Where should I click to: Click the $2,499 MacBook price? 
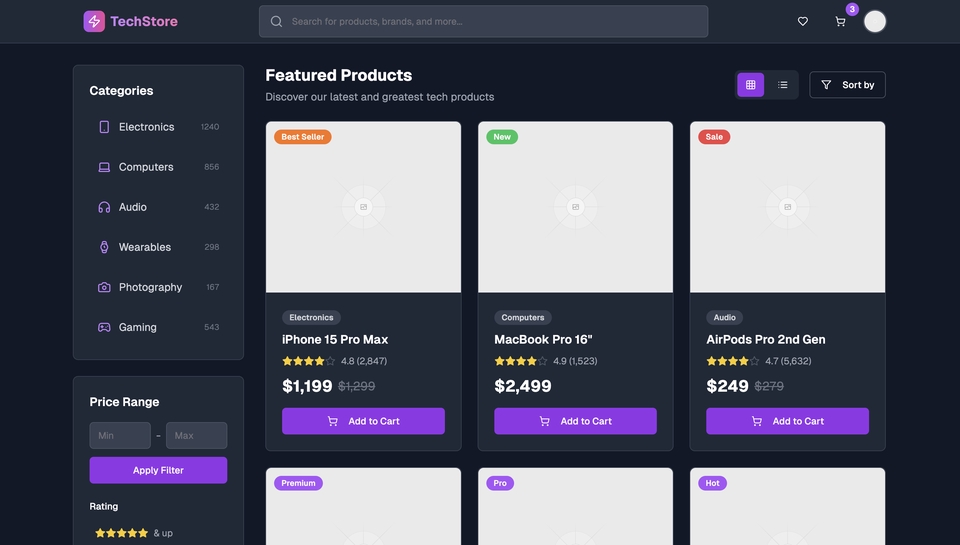(523, 386)
